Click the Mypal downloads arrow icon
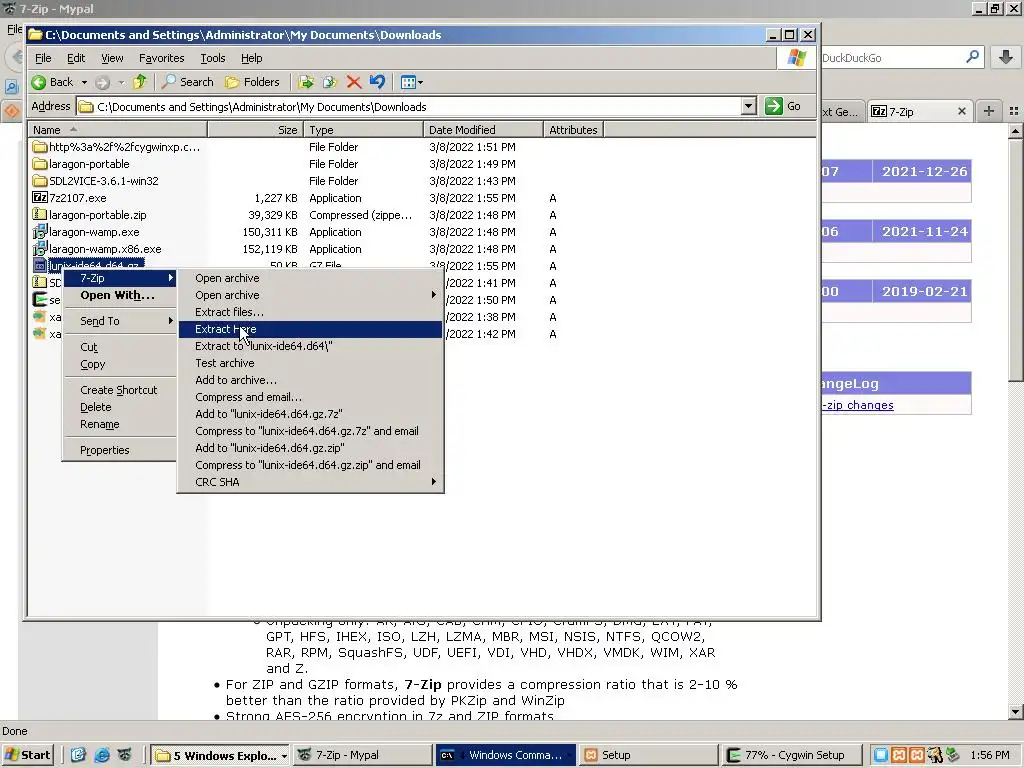1024x768 pixels. [1006, 57]
